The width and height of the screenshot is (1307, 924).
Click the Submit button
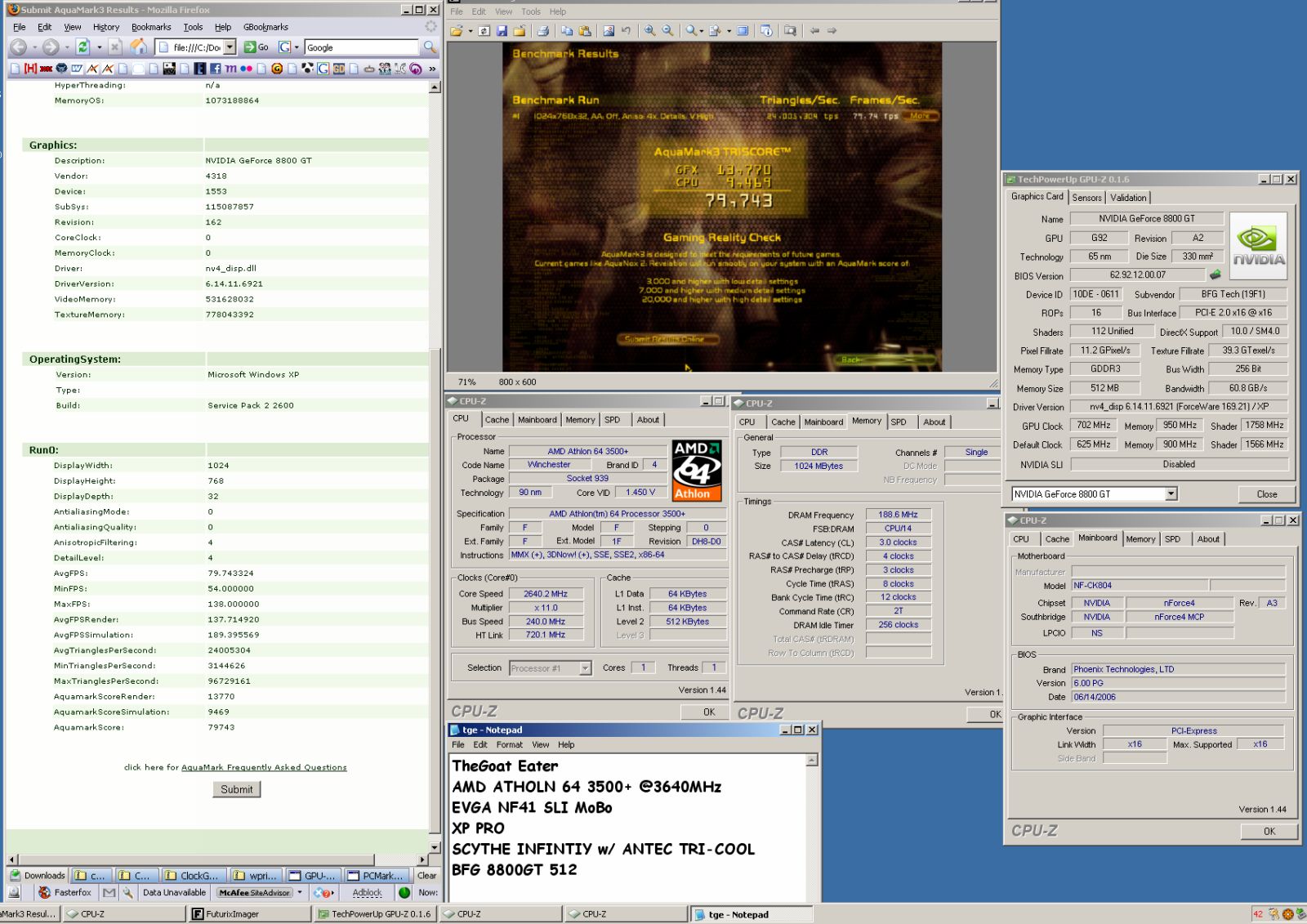click(236, 789)
